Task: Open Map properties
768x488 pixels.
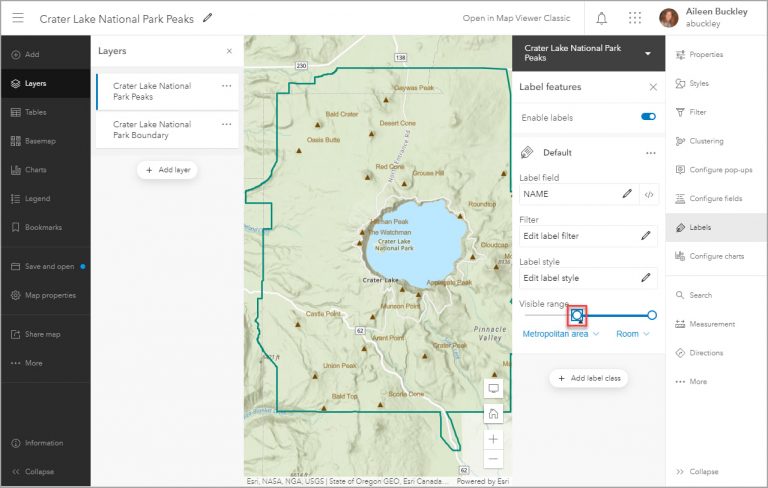Action: [46, 295]
